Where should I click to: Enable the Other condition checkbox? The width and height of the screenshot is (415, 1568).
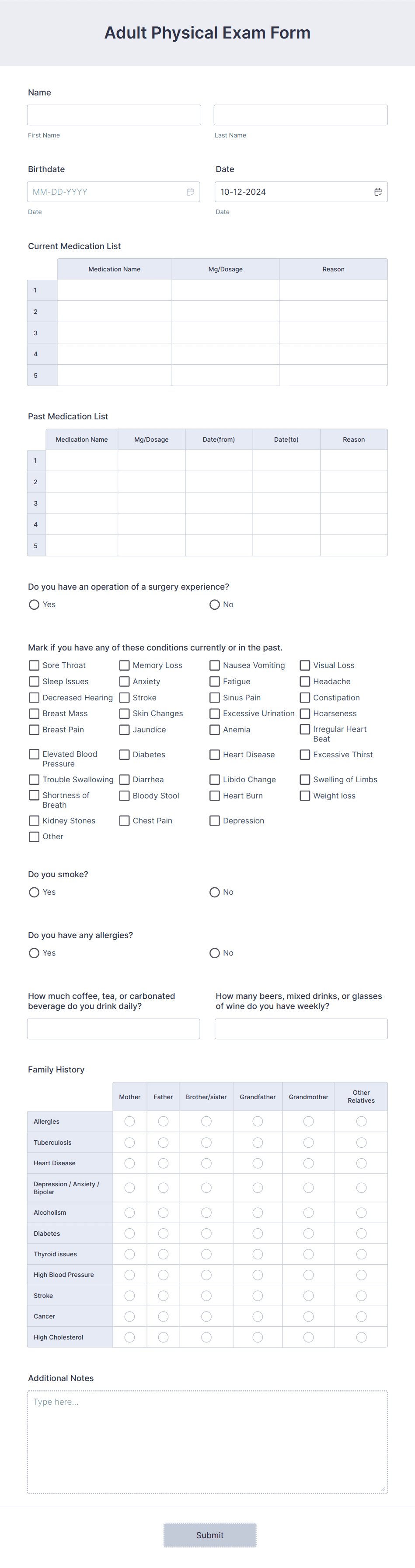34,837
